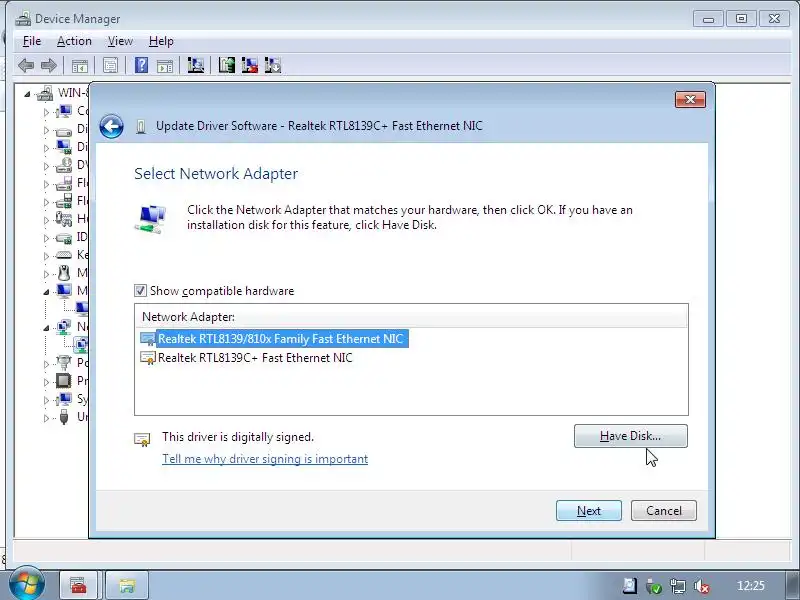Image resolution: width=800 pixels, height=600 pixels.
Task: Collapse the Monitors category arrow
Action: [46, 292]
